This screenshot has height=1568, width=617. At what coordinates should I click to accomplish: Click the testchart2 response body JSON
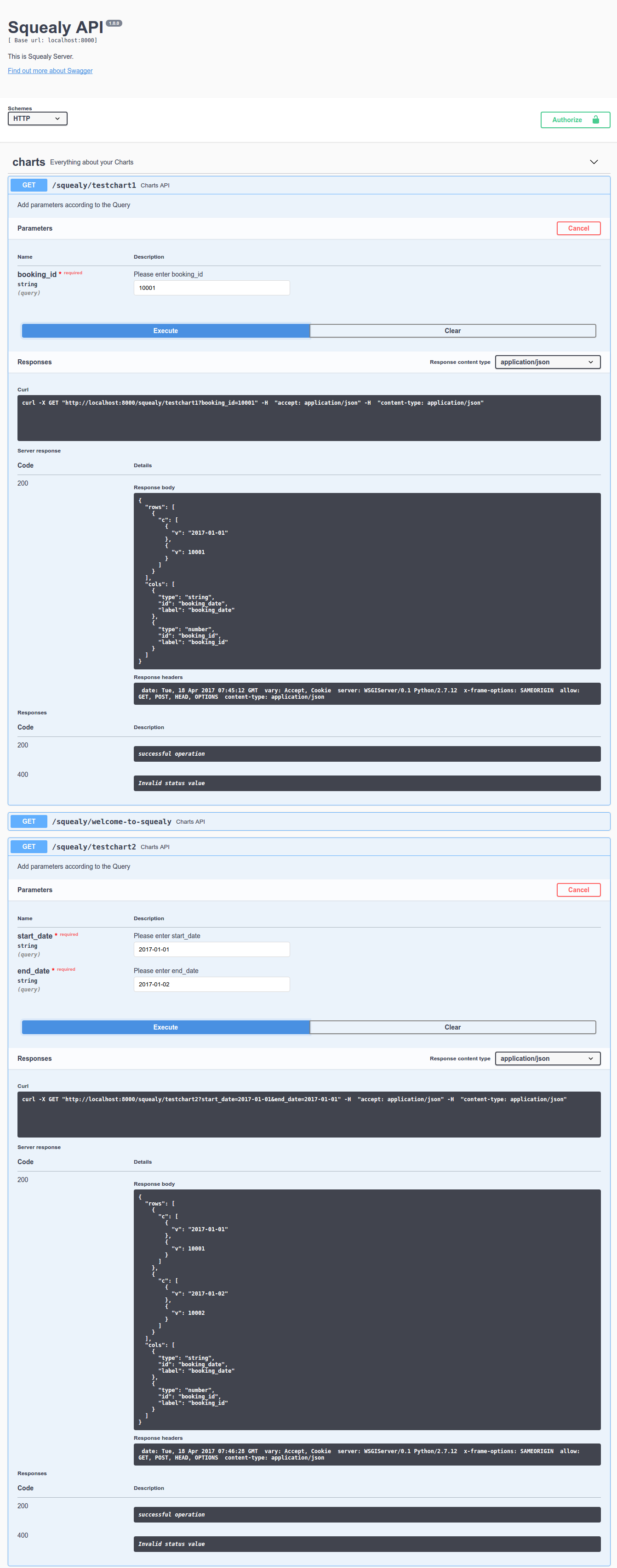(367, 1309)
